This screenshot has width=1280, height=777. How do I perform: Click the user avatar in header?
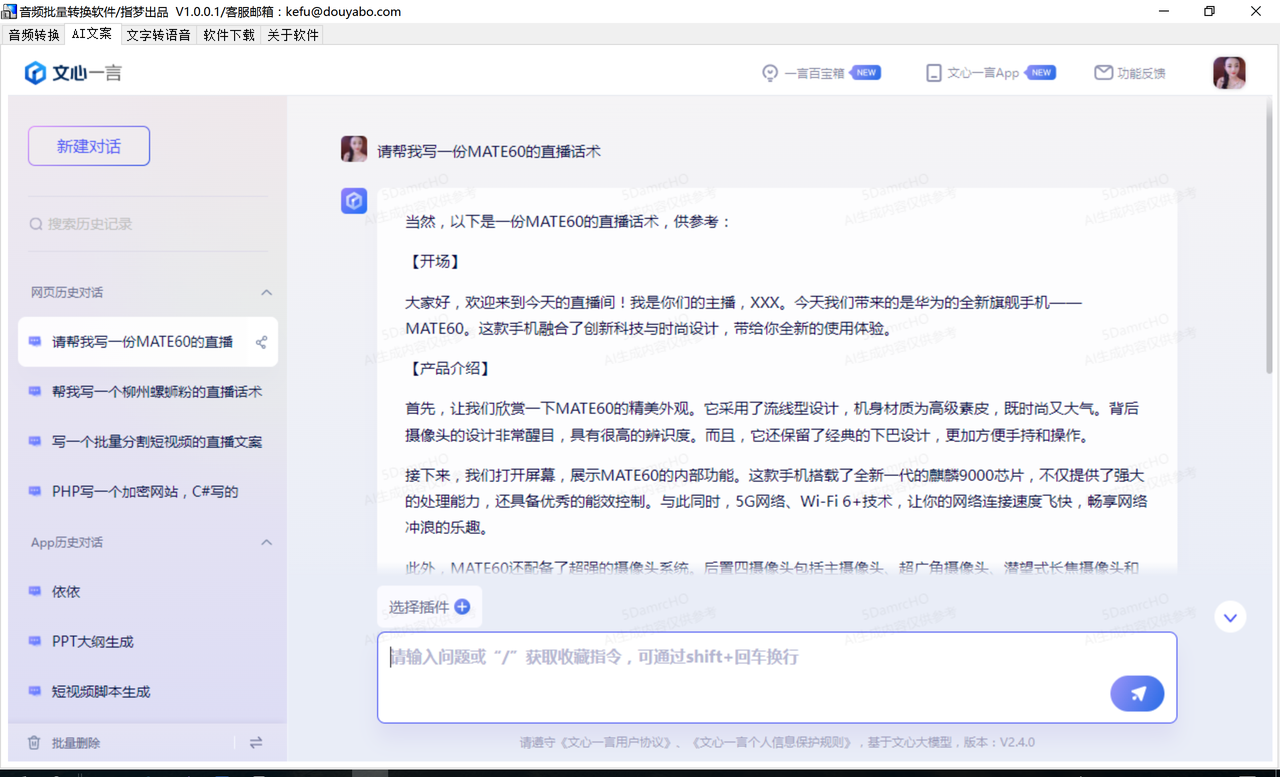(1229, 73)
